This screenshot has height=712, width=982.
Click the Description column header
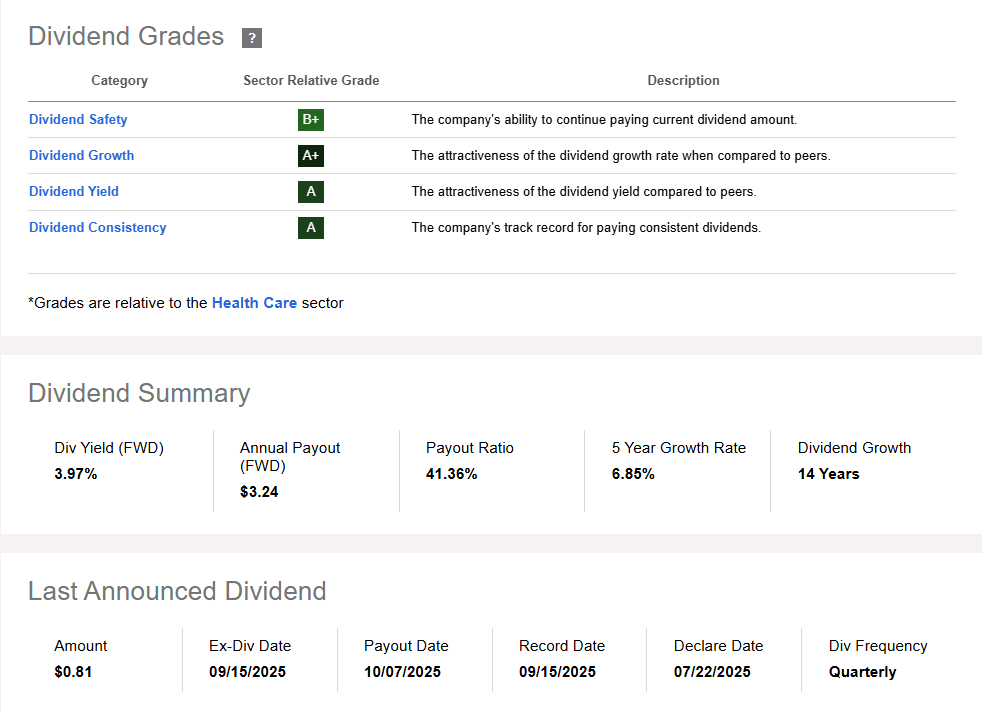coord(683,80)
